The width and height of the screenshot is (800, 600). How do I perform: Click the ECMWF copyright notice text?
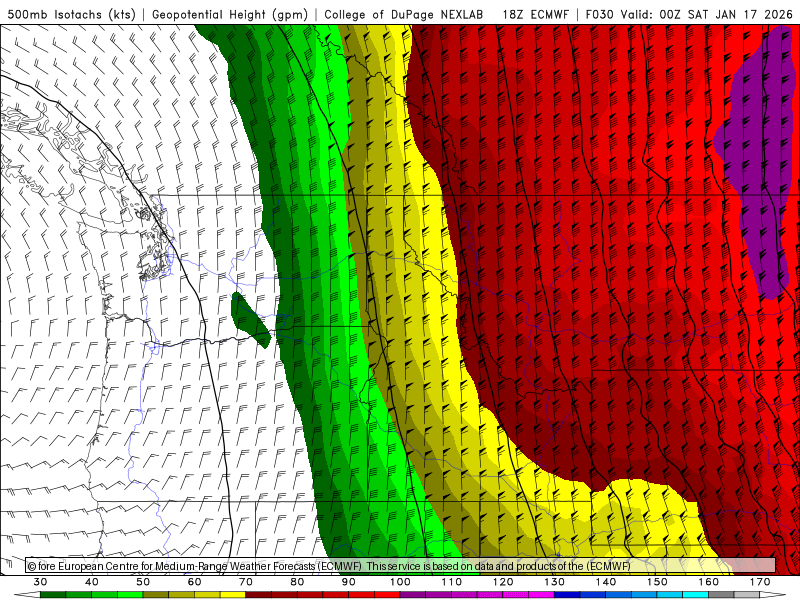329,566
